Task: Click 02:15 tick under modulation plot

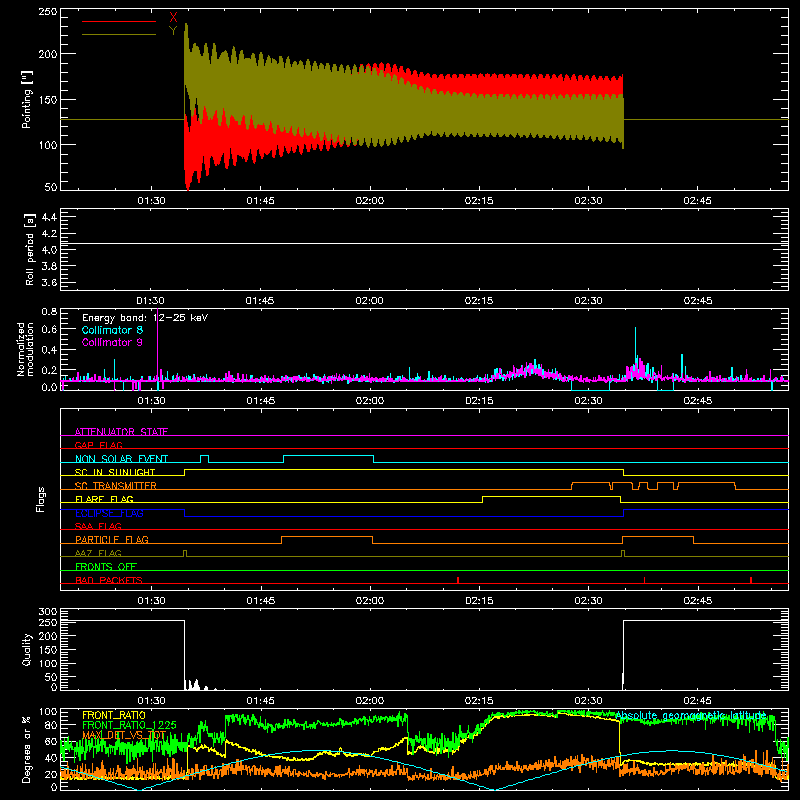Action: point(479,401)
